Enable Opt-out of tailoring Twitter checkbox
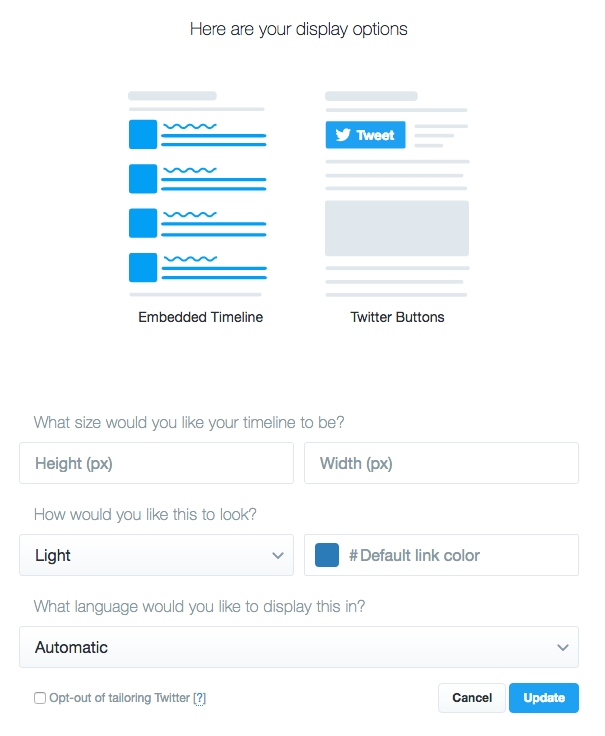 tap(40, 698)
